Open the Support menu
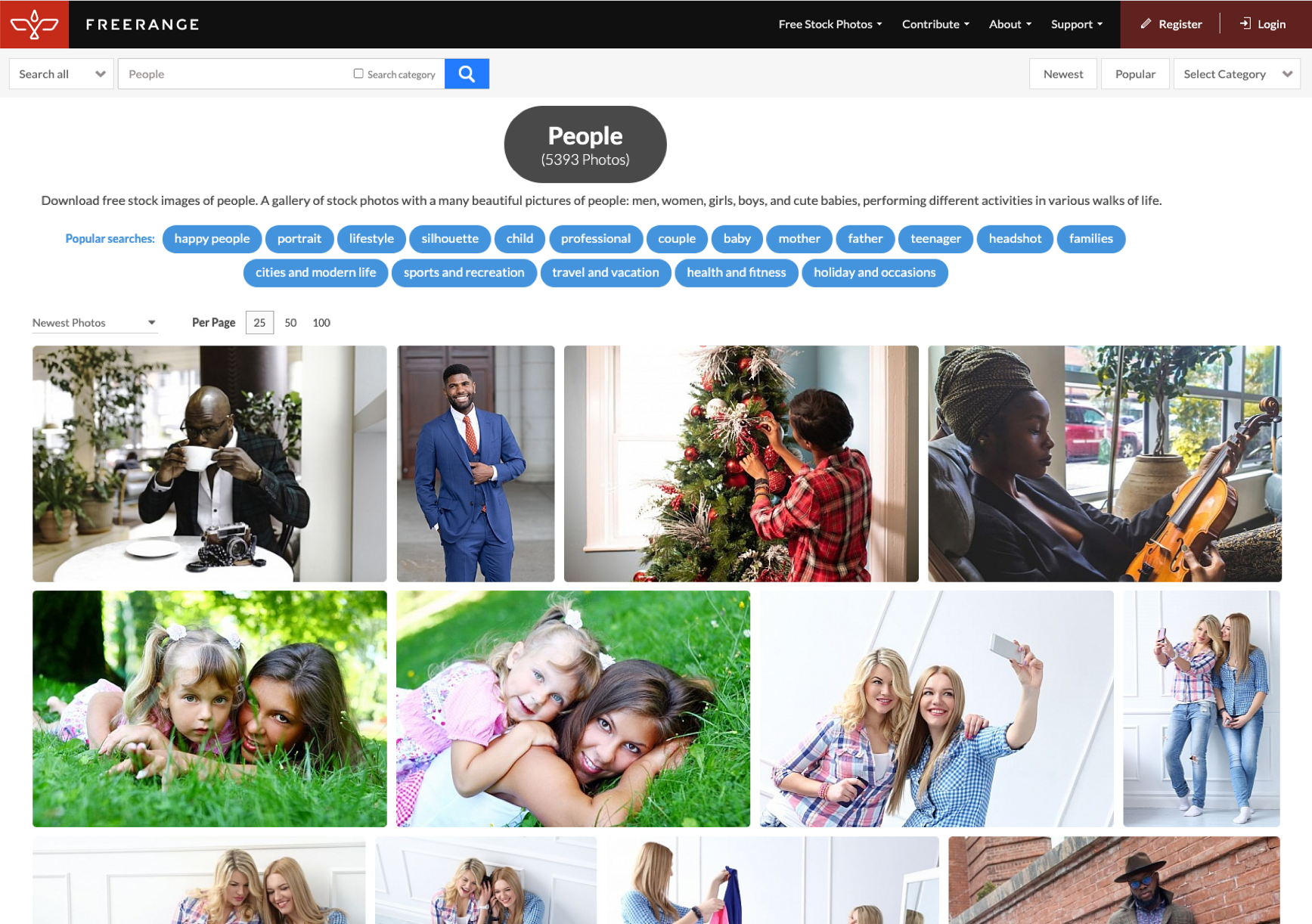The image size is (1312, 924). pyautogui.click(x=1077, y=24)
